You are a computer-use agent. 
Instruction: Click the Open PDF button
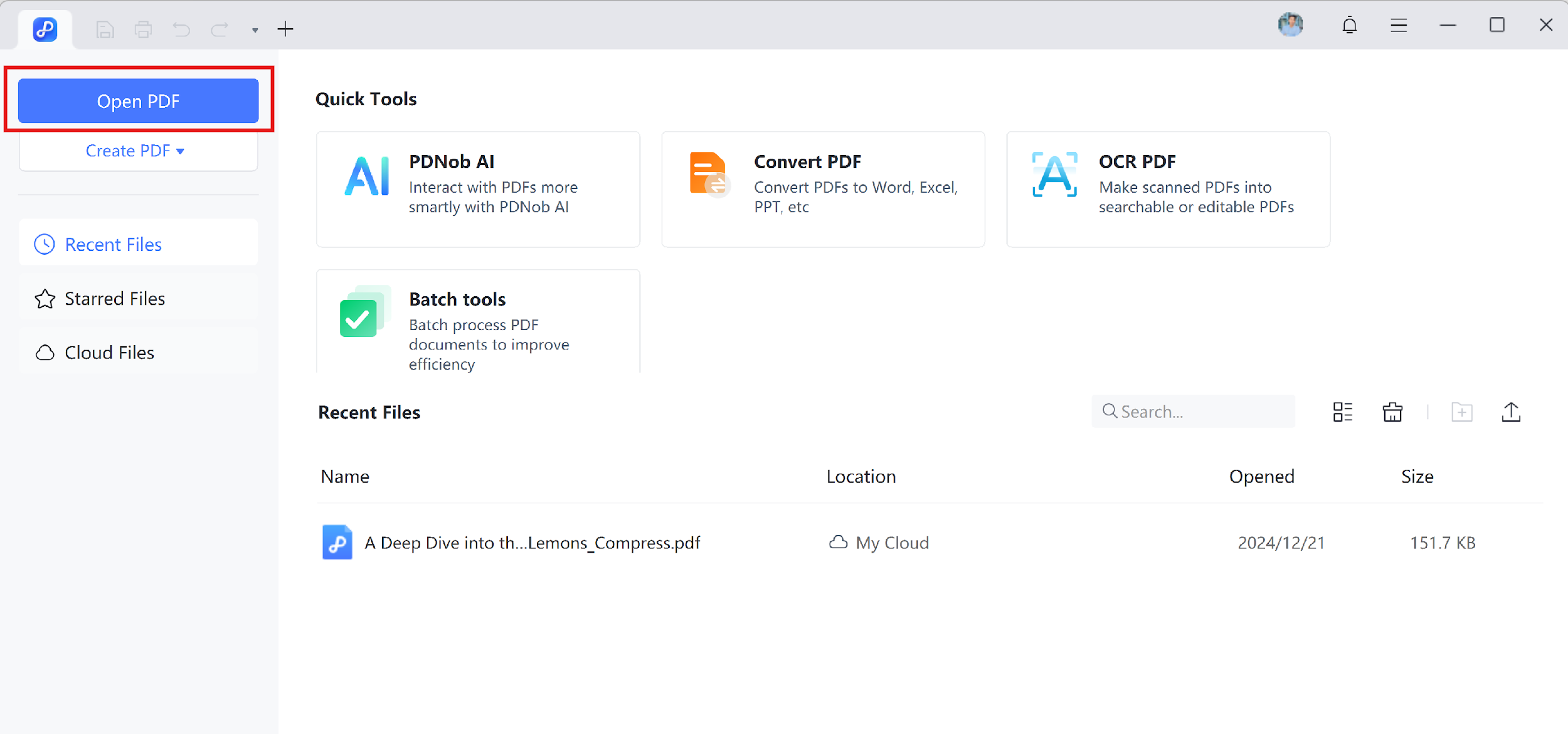(137, 100)
